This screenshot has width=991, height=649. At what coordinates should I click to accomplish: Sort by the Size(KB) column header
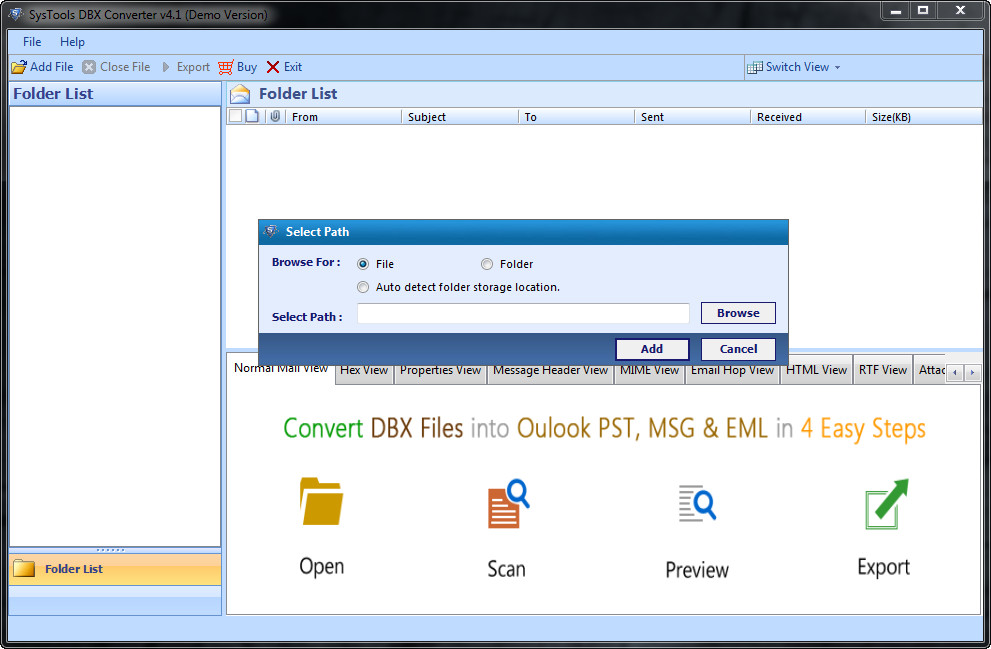[x=923, y=117]
